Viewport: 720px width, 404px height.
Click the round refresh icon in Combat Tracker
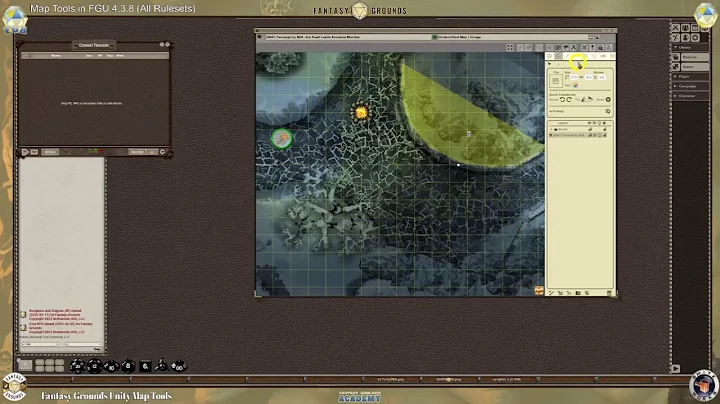[x=163, y=152]
